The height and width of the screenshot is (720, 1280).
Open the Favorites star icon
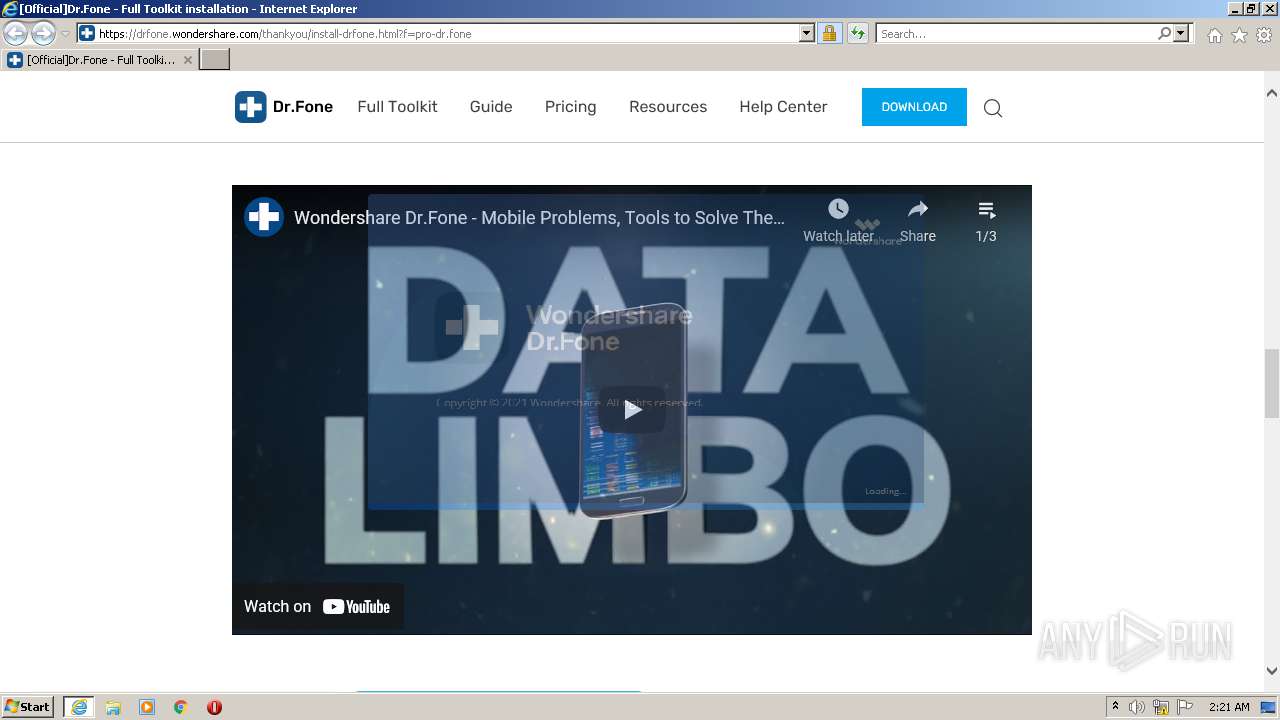pyautogui.click(x=1239, y=35)
